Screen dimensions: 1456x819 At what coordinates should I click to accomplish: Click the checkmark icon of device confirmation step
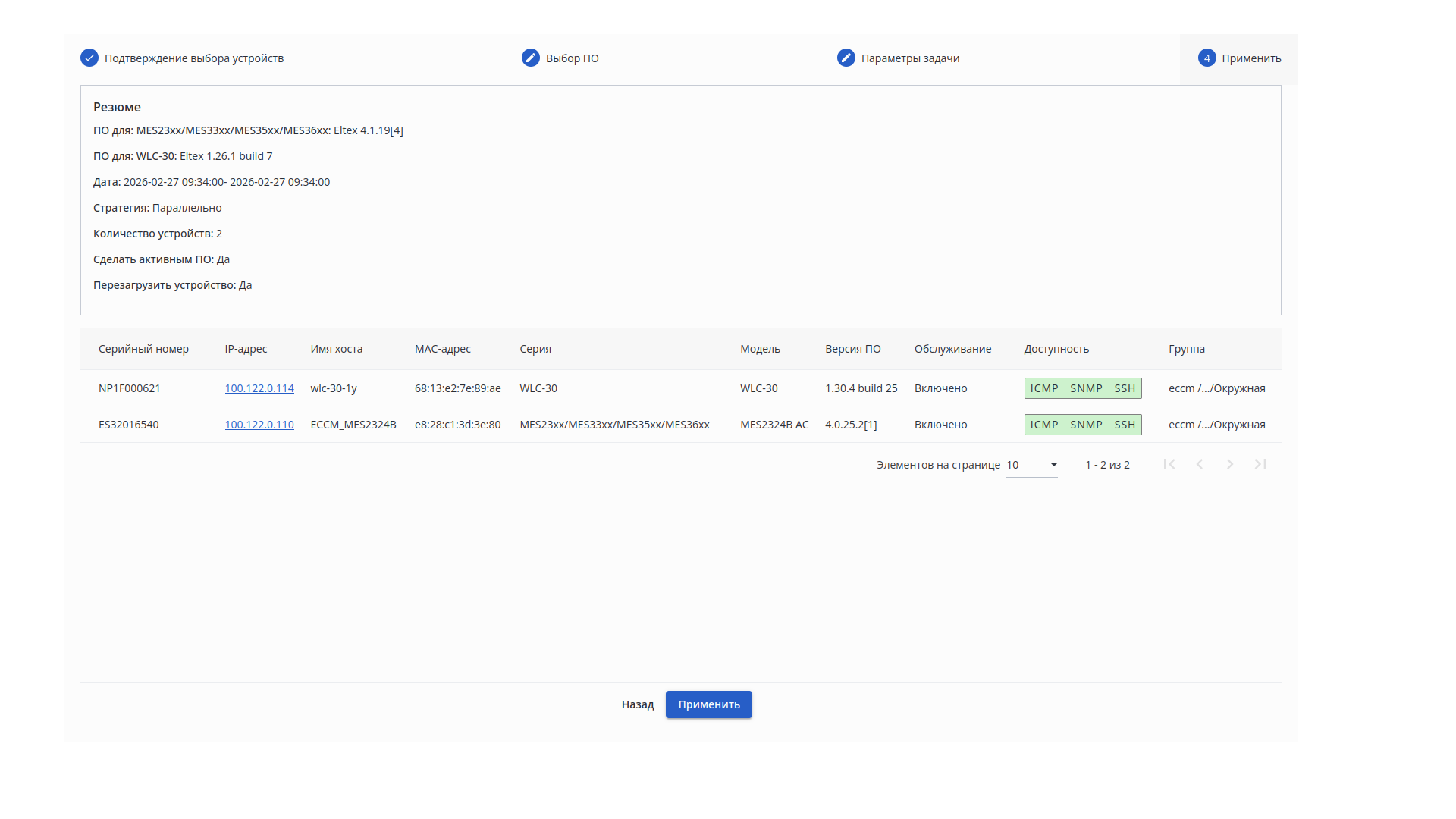click(89, 58)
